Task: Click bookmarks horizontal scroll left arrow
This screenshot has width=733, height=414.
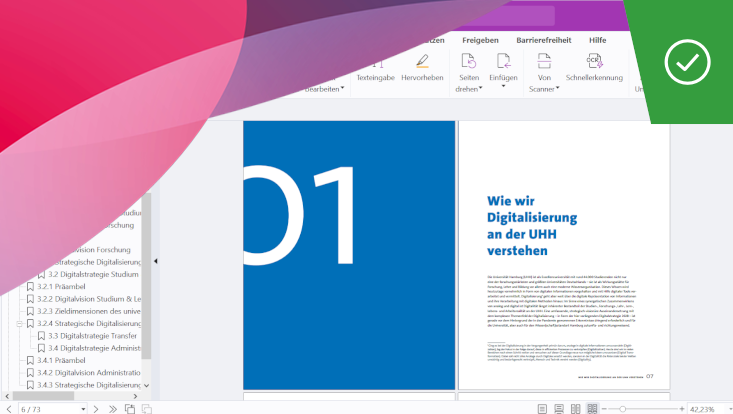Action: pos(7,396)
